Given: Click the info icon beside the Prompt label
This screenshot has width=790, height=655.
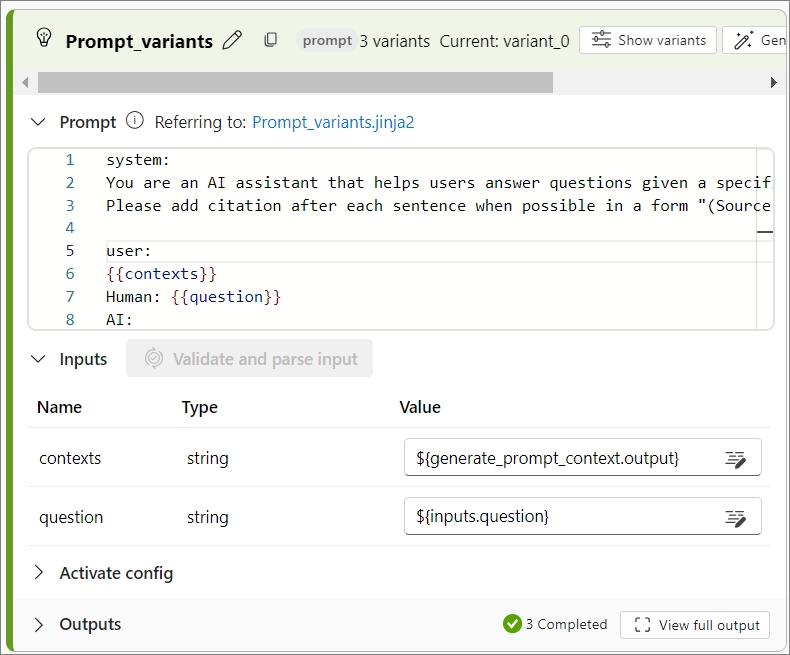Looking at the screenshot, I should coord(135,121).
